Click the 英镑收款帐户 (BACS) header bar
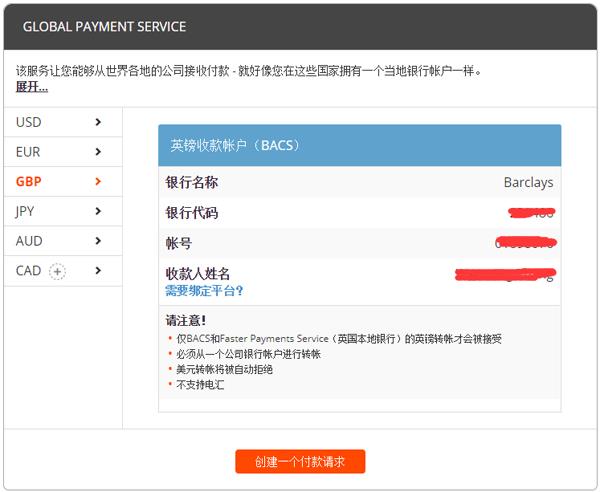This screenshot has width=600, height=492. click(360, 145)
